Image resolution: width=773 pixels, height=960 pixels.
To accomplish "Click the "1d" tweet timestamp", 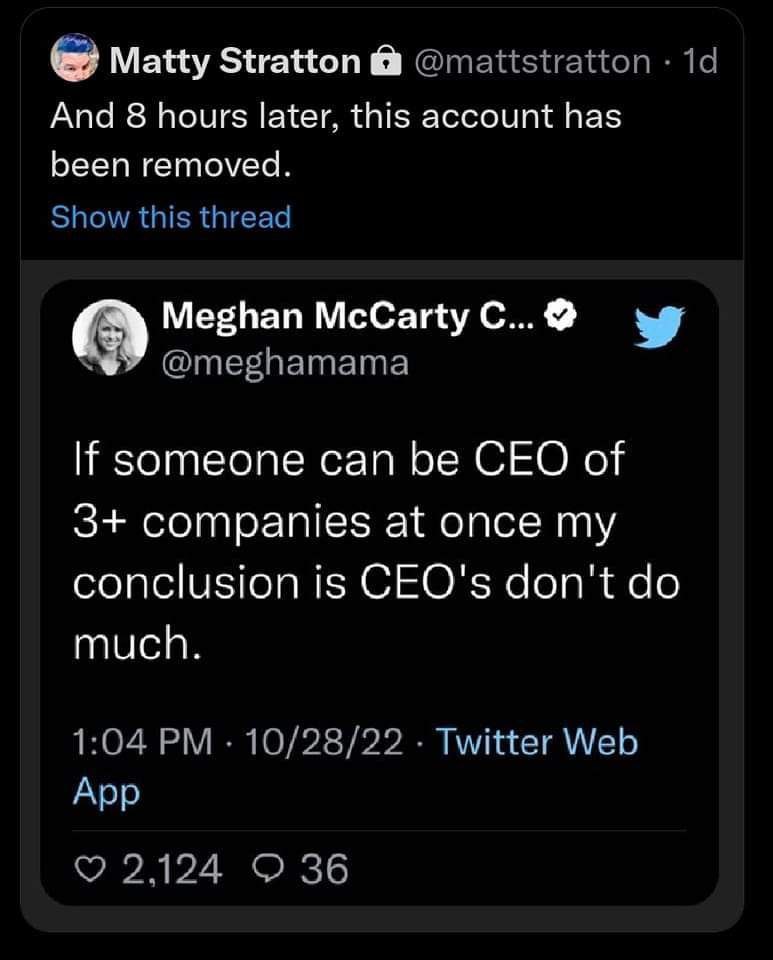I will click(697, 62).
